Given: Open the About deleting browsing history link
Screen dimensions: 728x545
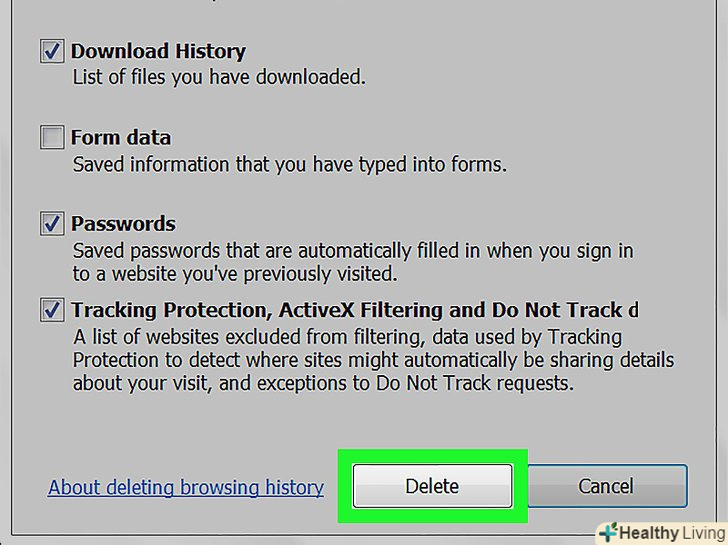Looking at the screenshot, I should pos(186,488).
